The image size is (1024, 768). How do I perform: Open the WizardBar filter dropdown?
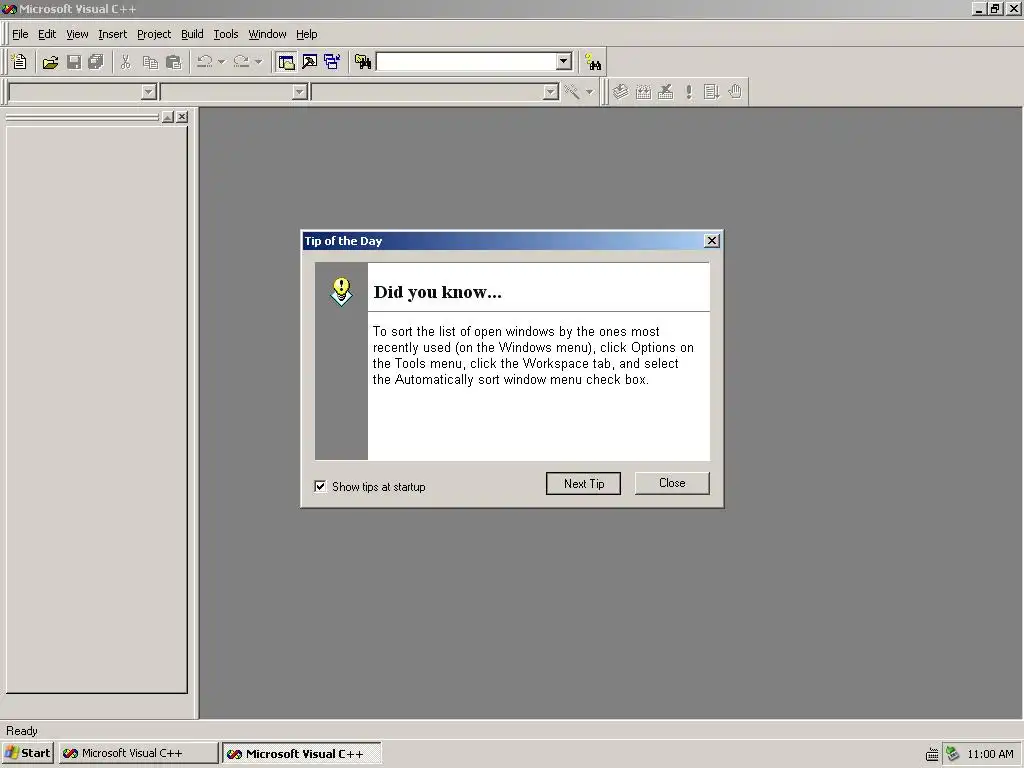[x=300, y=92]
